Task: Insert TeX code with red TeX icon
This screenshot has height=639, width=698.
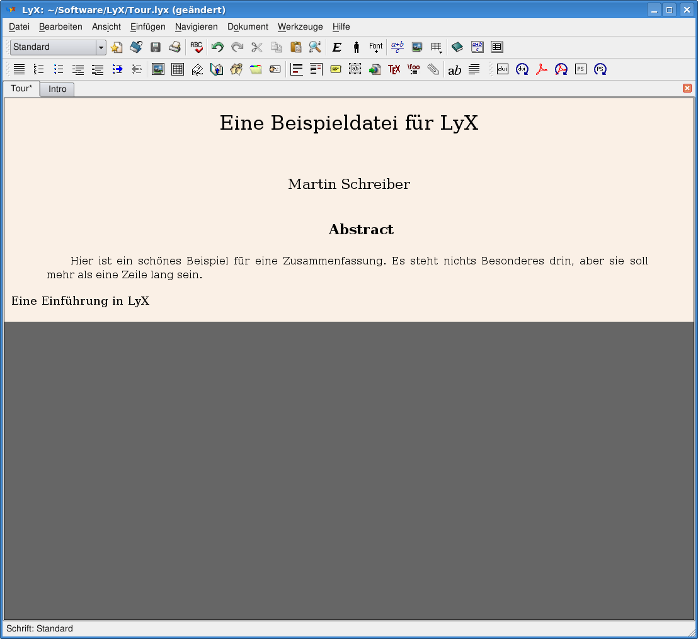Action: pos(394,69)
